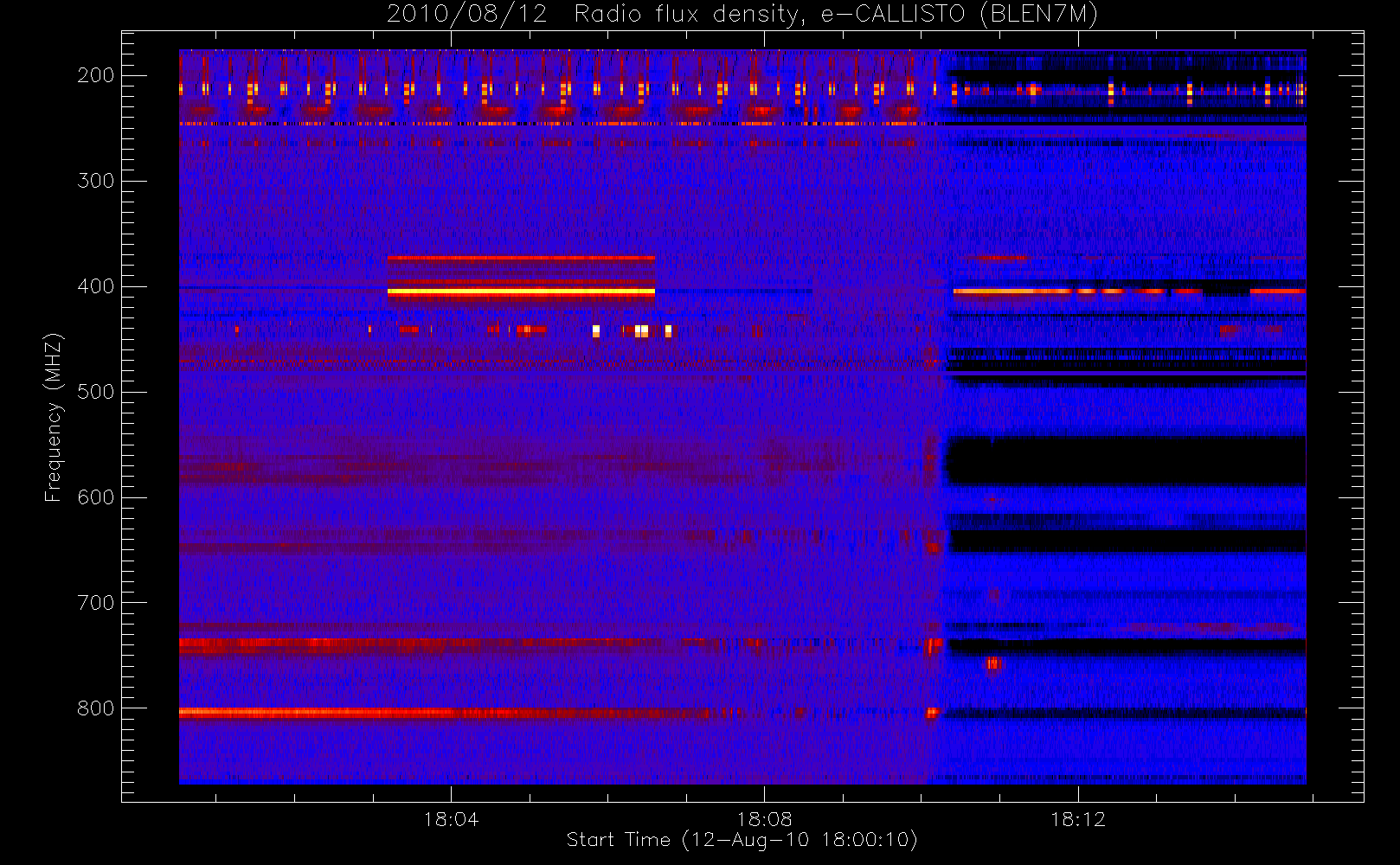Click the bright yellow emission band near 400 MHz

(x=521, y=292)
